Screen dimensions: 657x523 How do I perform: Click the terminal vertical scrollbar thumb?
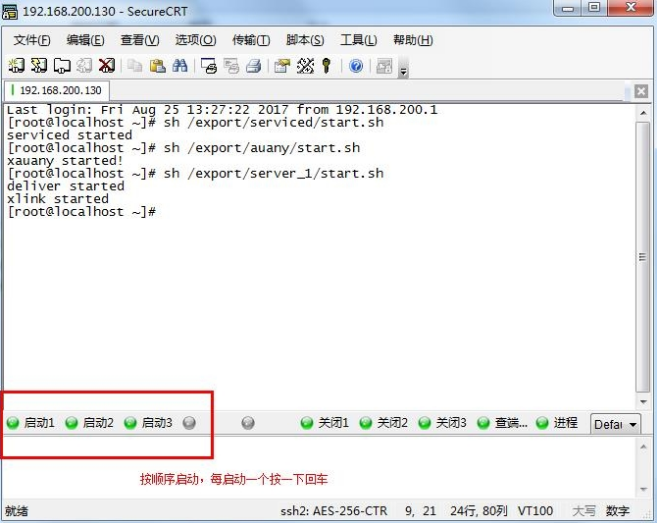(x=643, y=256)
